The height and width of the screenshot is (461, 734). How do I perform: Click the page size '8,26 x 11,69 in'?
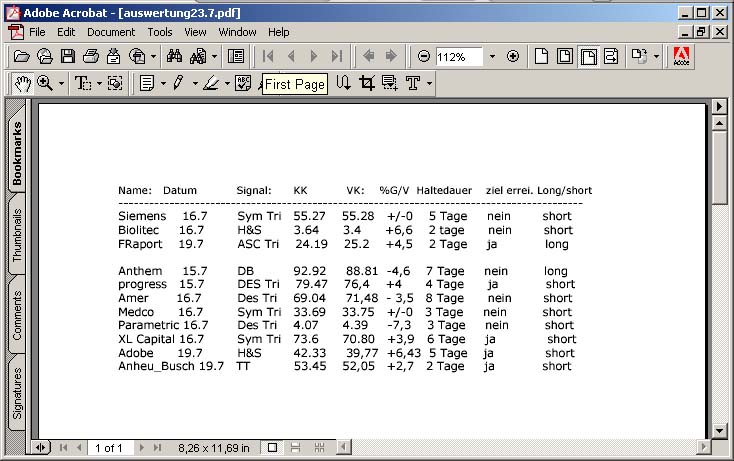tap(213, 448)
